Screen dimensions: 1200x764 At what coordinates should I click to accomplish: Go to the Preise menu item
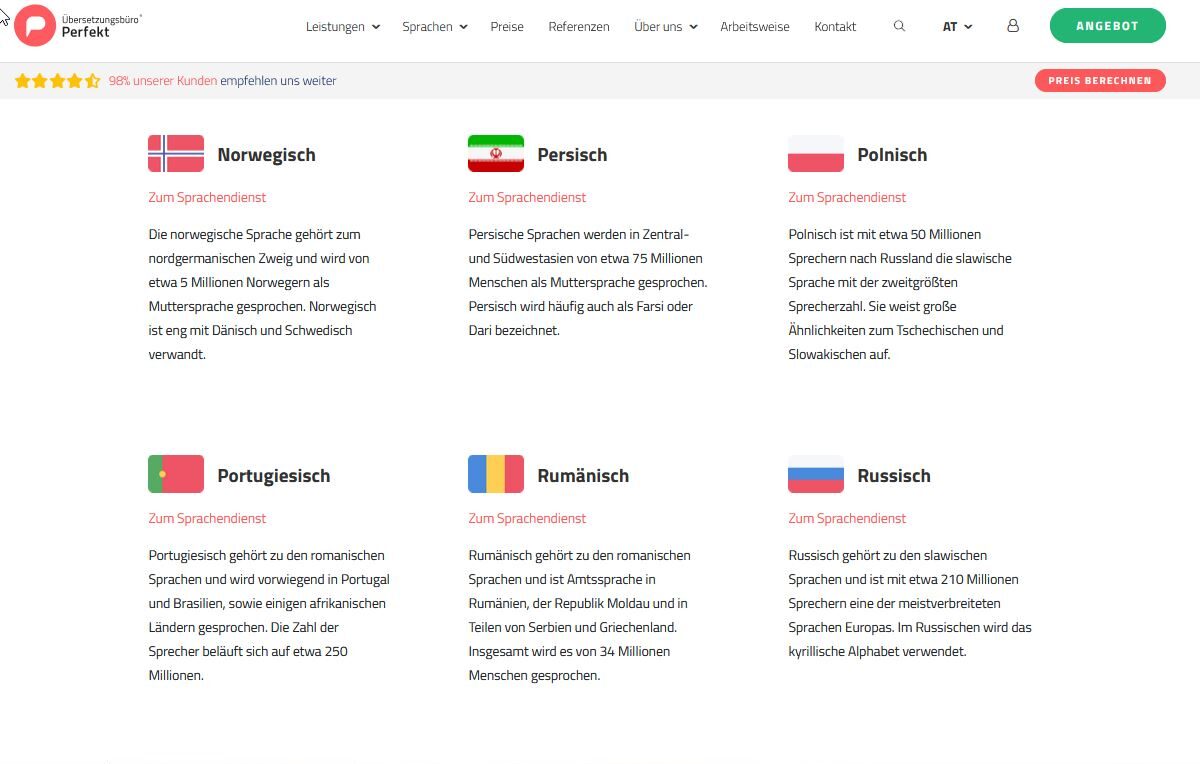[507, 27]
